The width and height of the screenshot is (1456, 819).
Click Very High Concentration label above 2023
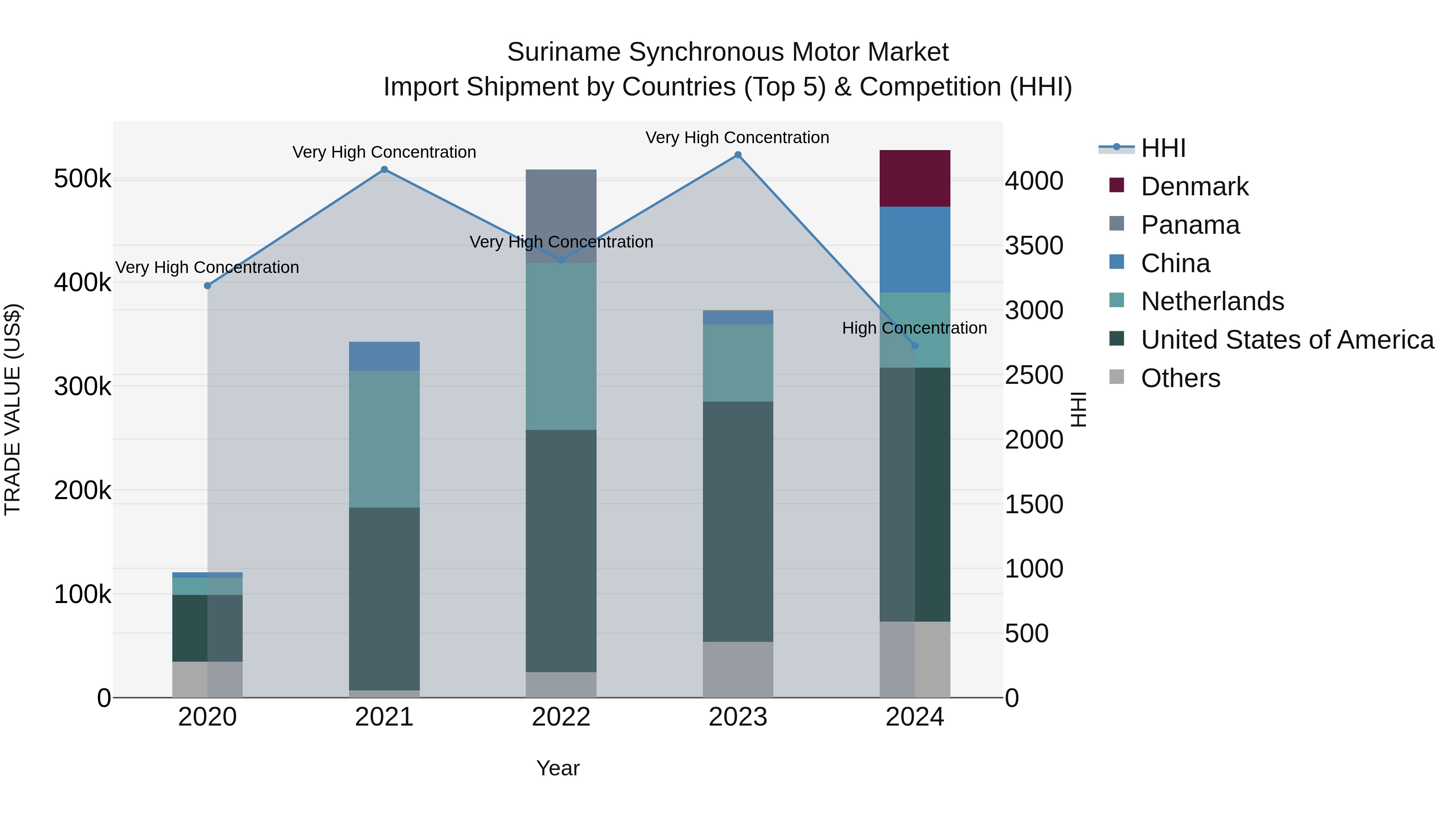coord(738,138)
